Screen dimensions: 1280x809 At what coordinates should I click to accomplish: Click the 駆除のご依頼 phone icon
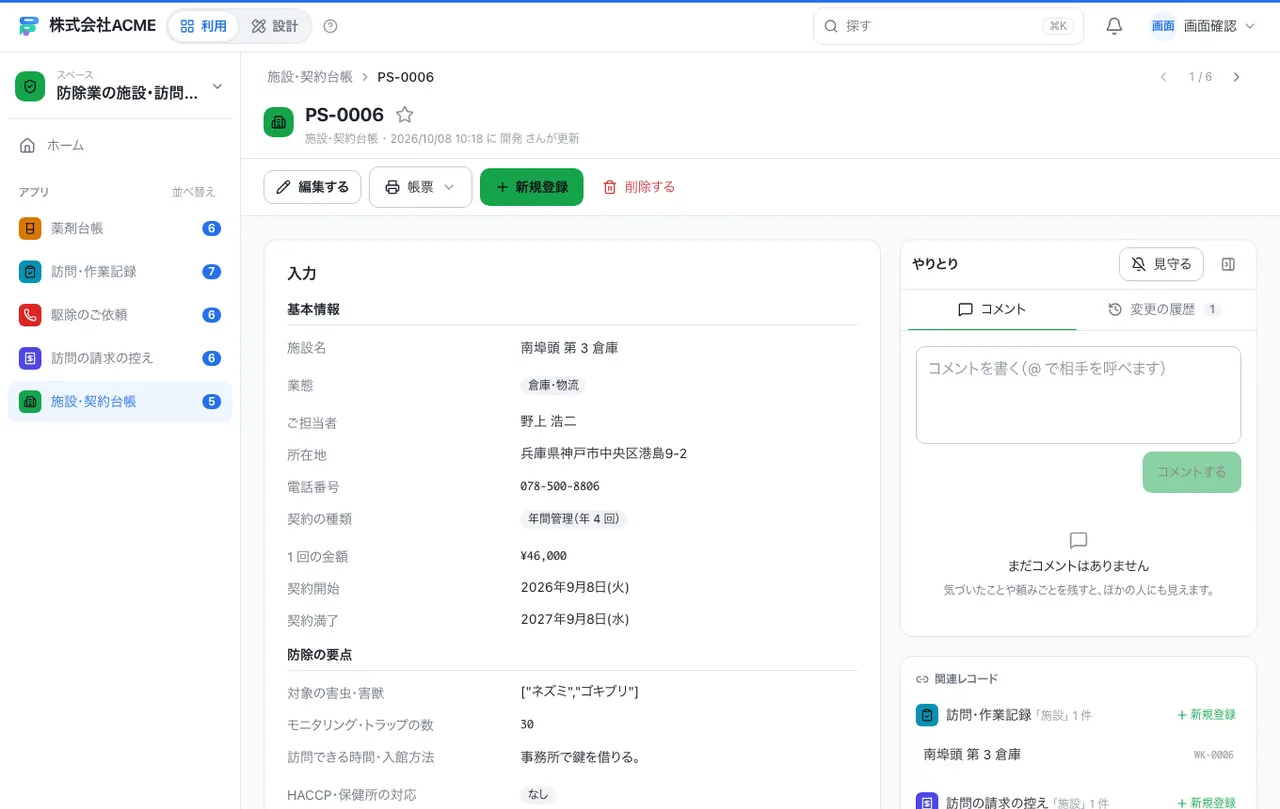coord(30,314)
